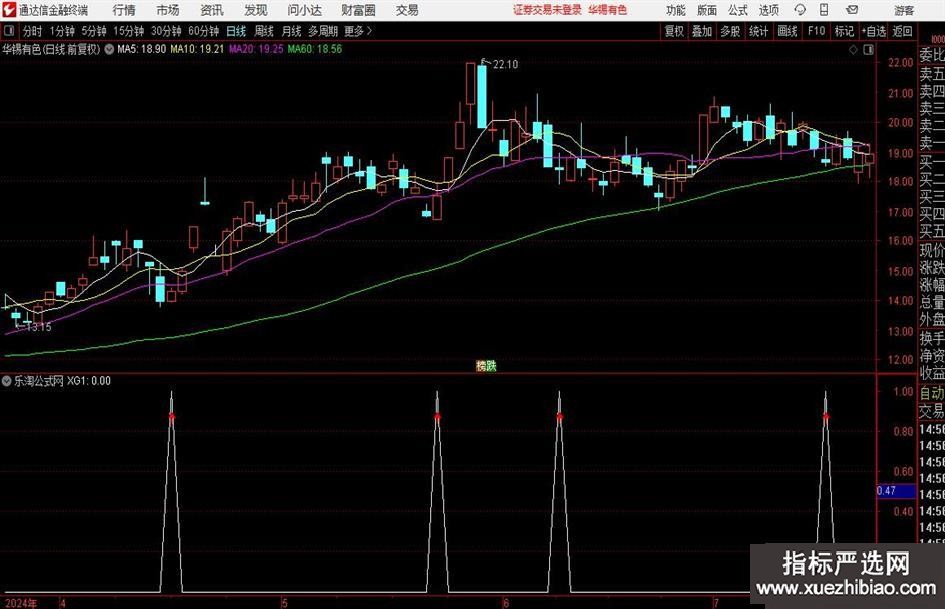The height and width of the screenshot is (609, 945).
Task: Click the 标记 toolbar button
Action: (844, 31)
